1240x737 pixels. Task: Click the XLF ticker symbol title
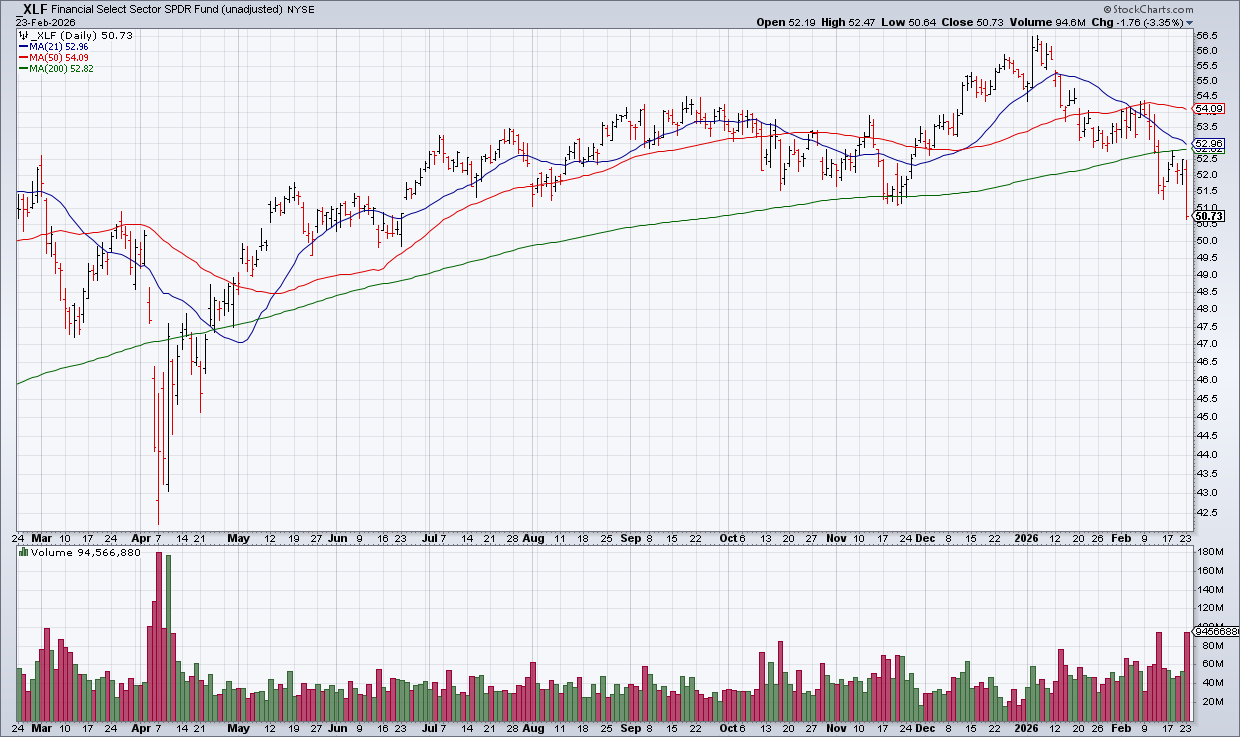(x=40, y=9)
